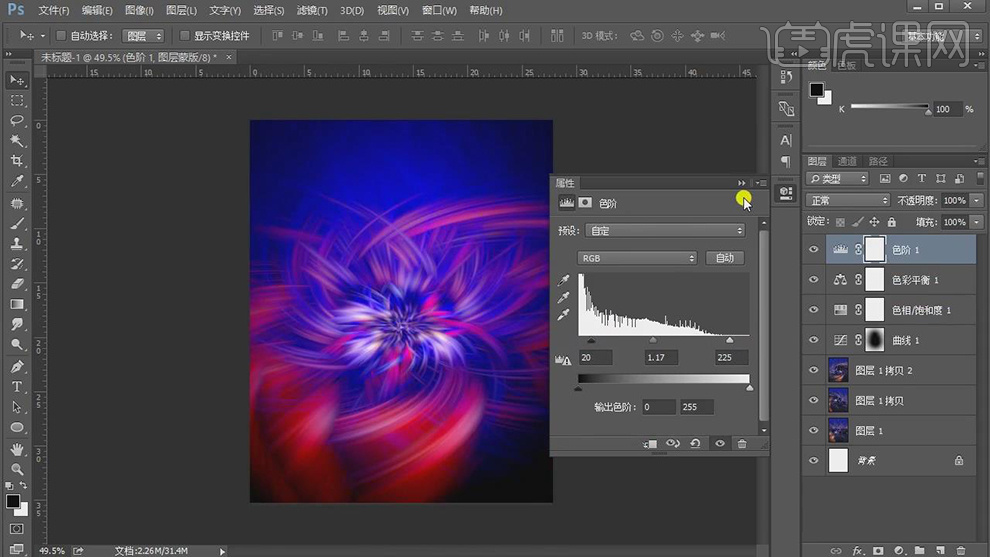The width and height of the screenshot is (990, 557).
Task: Open the auto-select 图层 dropdown
Action: pyautogui.click(x=143, y=35)
